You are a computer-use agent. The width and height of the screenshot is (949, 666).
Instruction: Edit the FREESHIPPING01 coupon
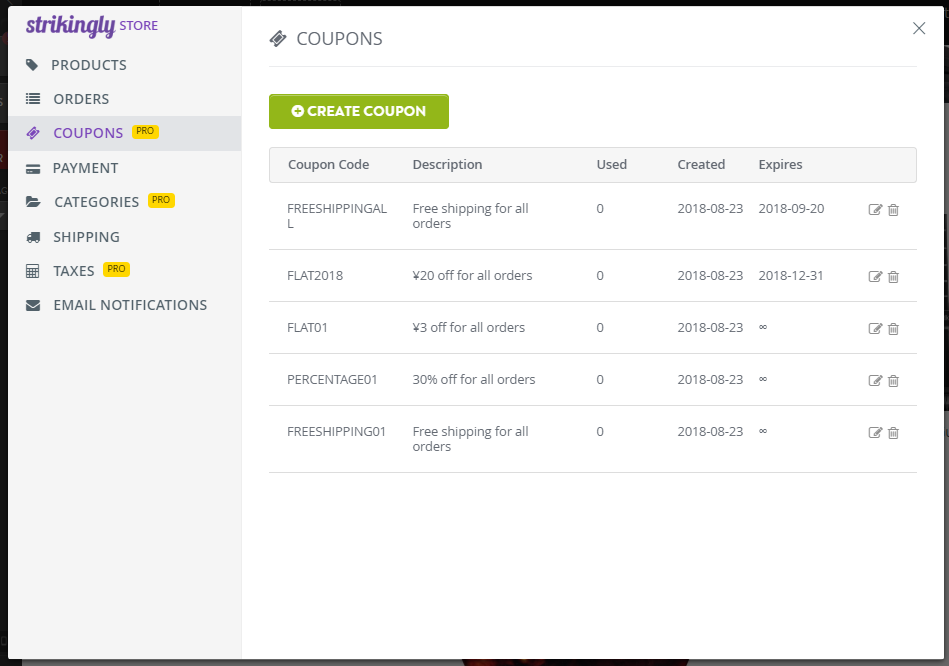tap(875, 432)
